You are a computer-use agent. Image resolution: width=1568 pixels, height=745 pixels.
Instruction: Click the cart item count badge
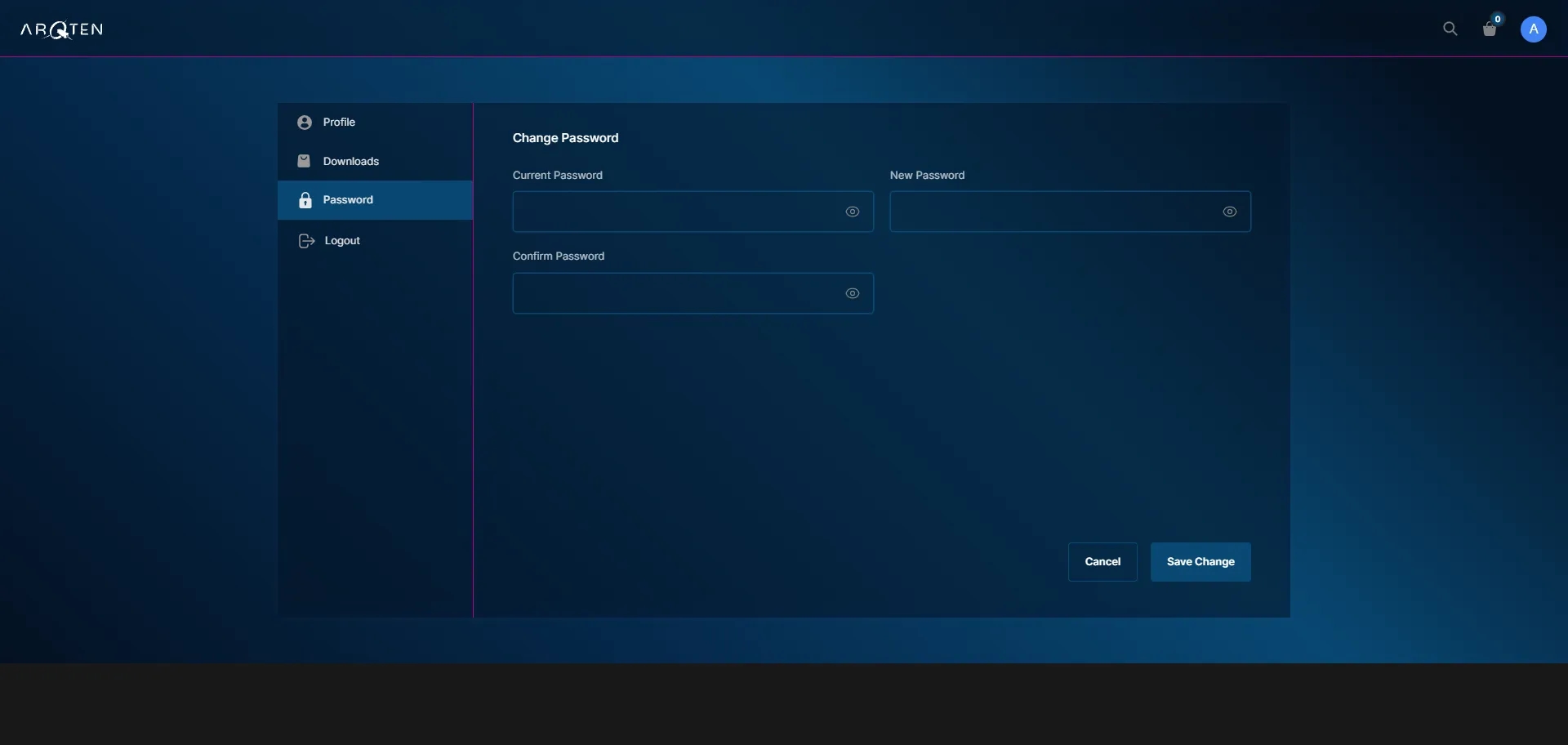1498,19
